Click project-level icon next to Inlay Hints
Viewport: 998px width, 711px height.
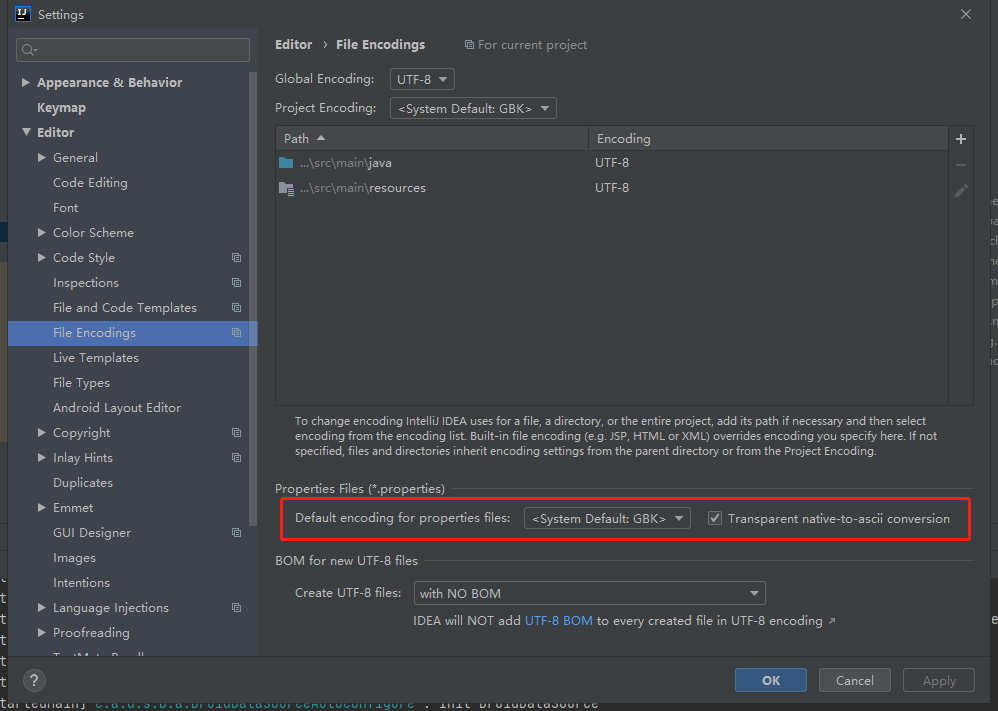236,458
